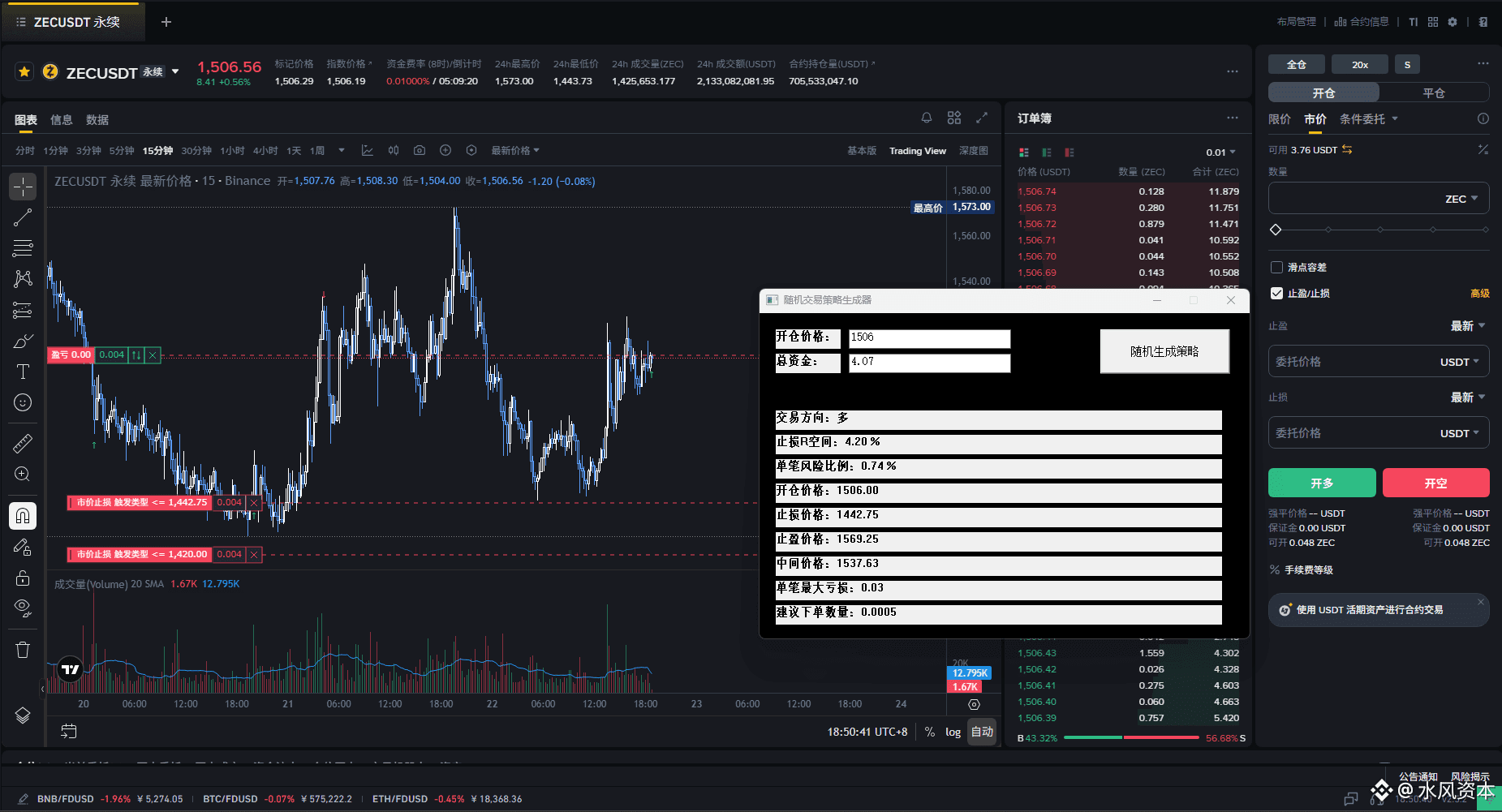
Task: Enable magnet mode in drawing toolbar
Action: [x=23, y=516]
